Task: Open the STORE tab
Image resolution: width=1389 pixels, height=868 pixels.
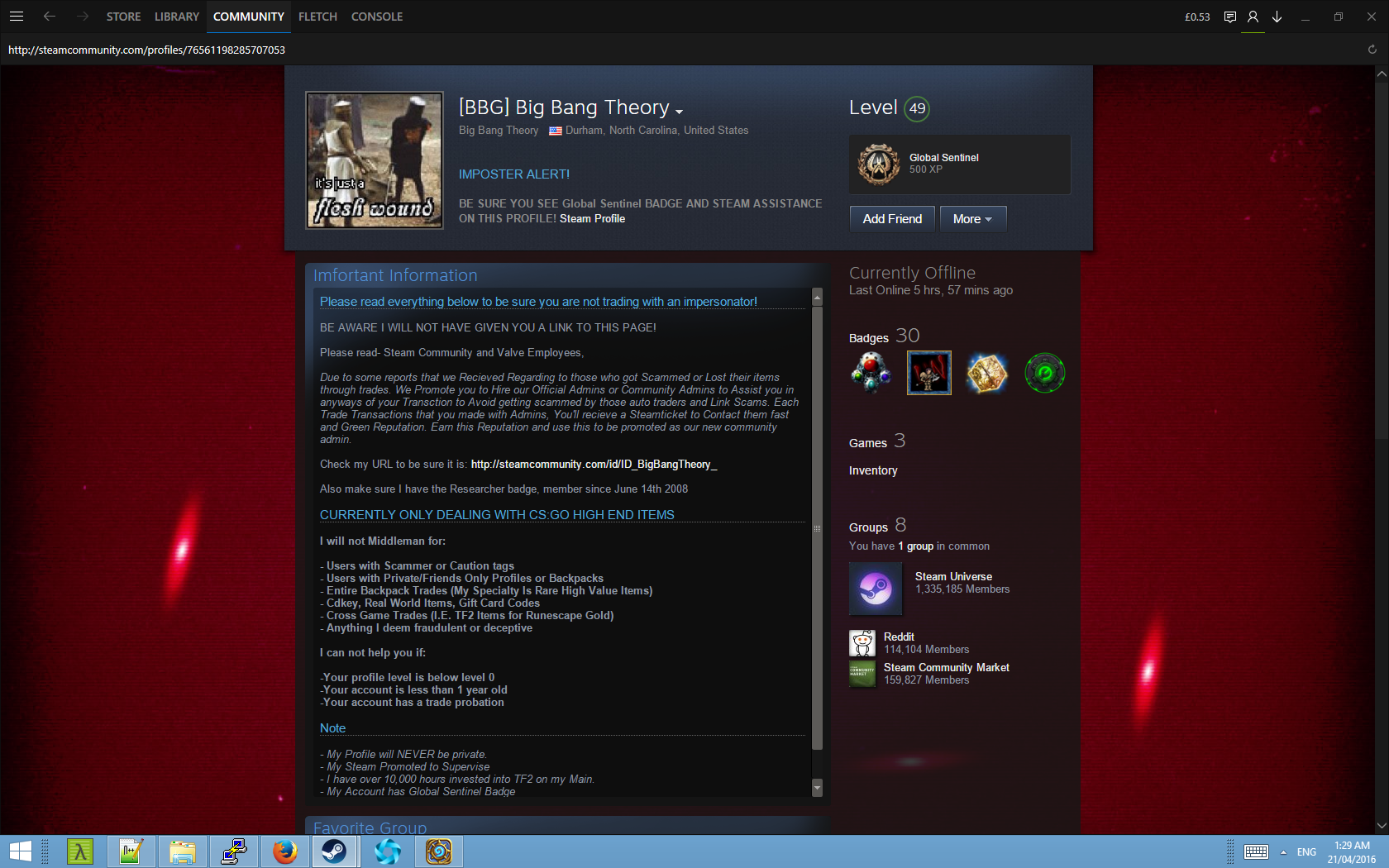Action: point(123,17)
